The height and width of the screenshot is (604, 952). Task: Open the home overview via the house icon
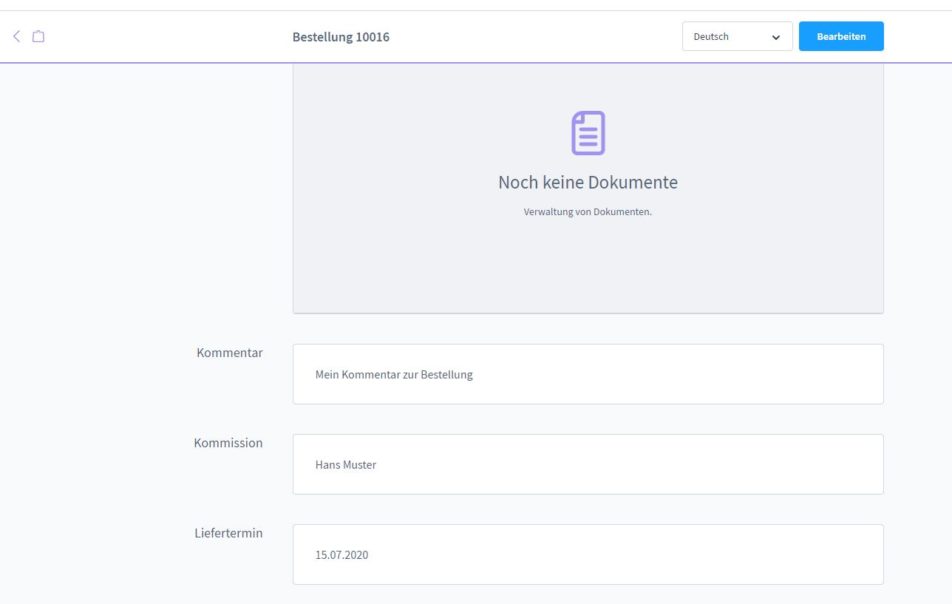coord(36,35)
